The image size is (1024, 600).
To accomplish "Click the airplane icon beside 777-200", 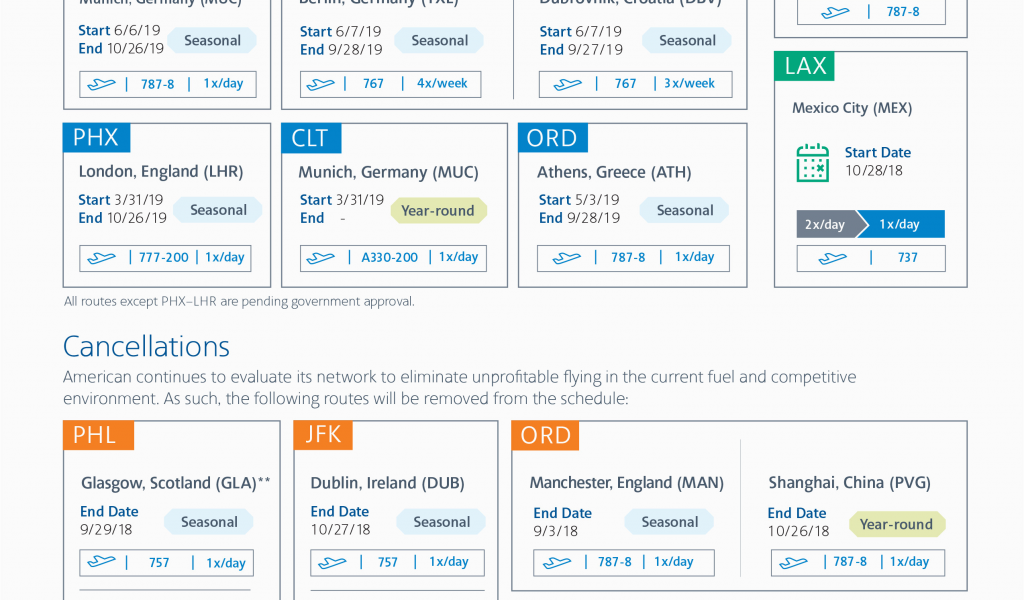I will coord(101,259).
